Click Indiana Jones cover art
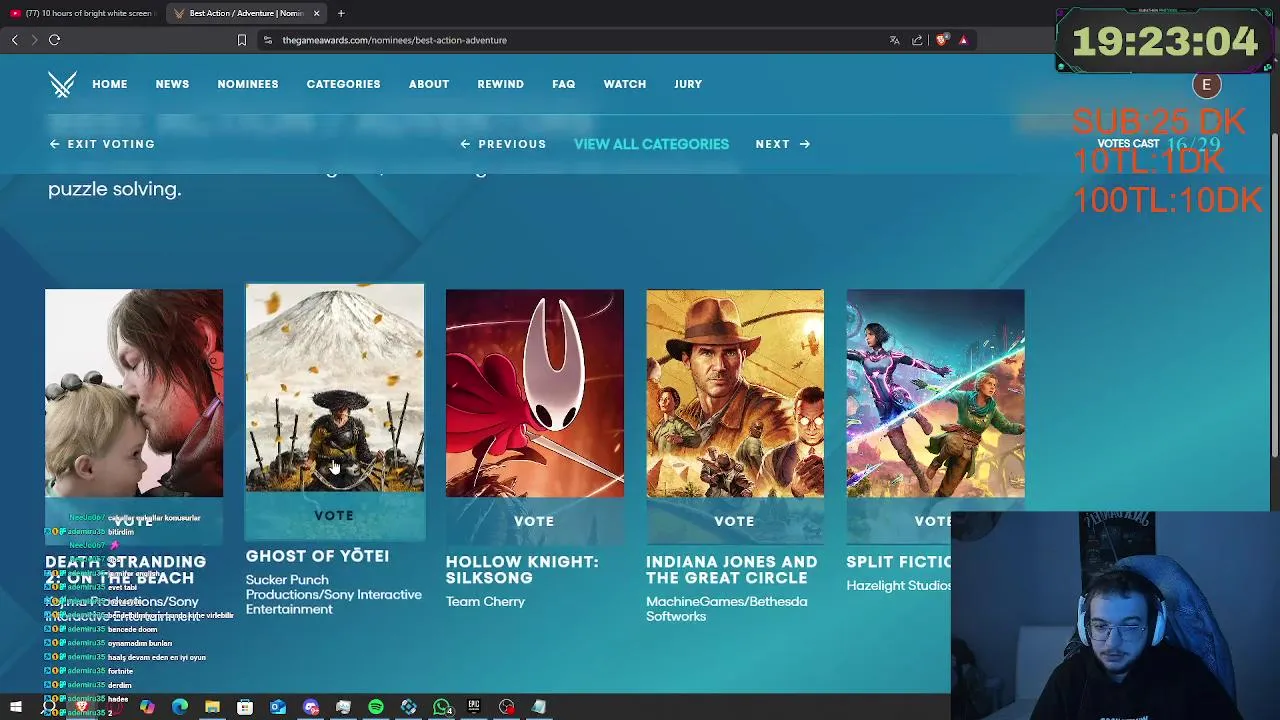Viewport: 1280px width, 720px height. (x=735, y=393)
